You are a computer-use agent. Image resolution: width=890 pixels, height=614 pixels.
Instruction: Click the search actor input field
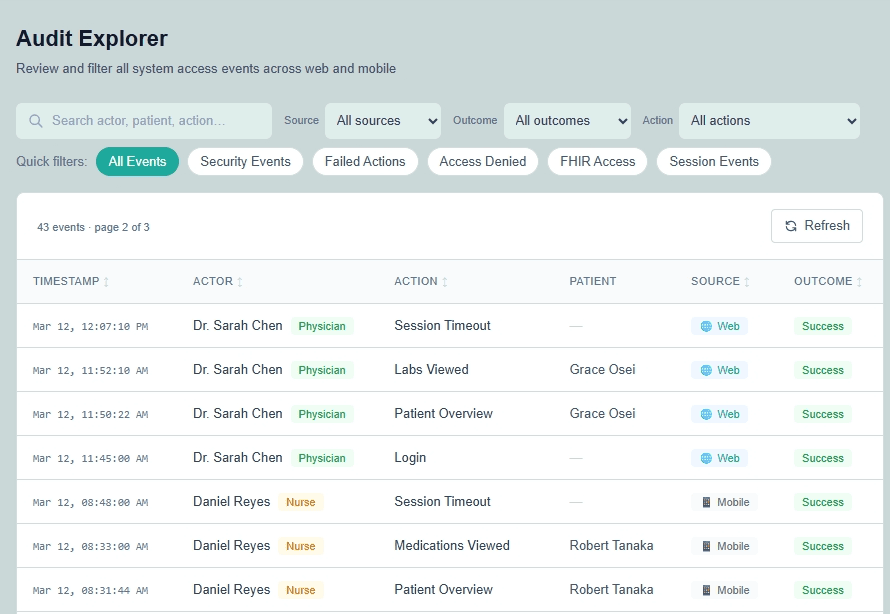150,120
